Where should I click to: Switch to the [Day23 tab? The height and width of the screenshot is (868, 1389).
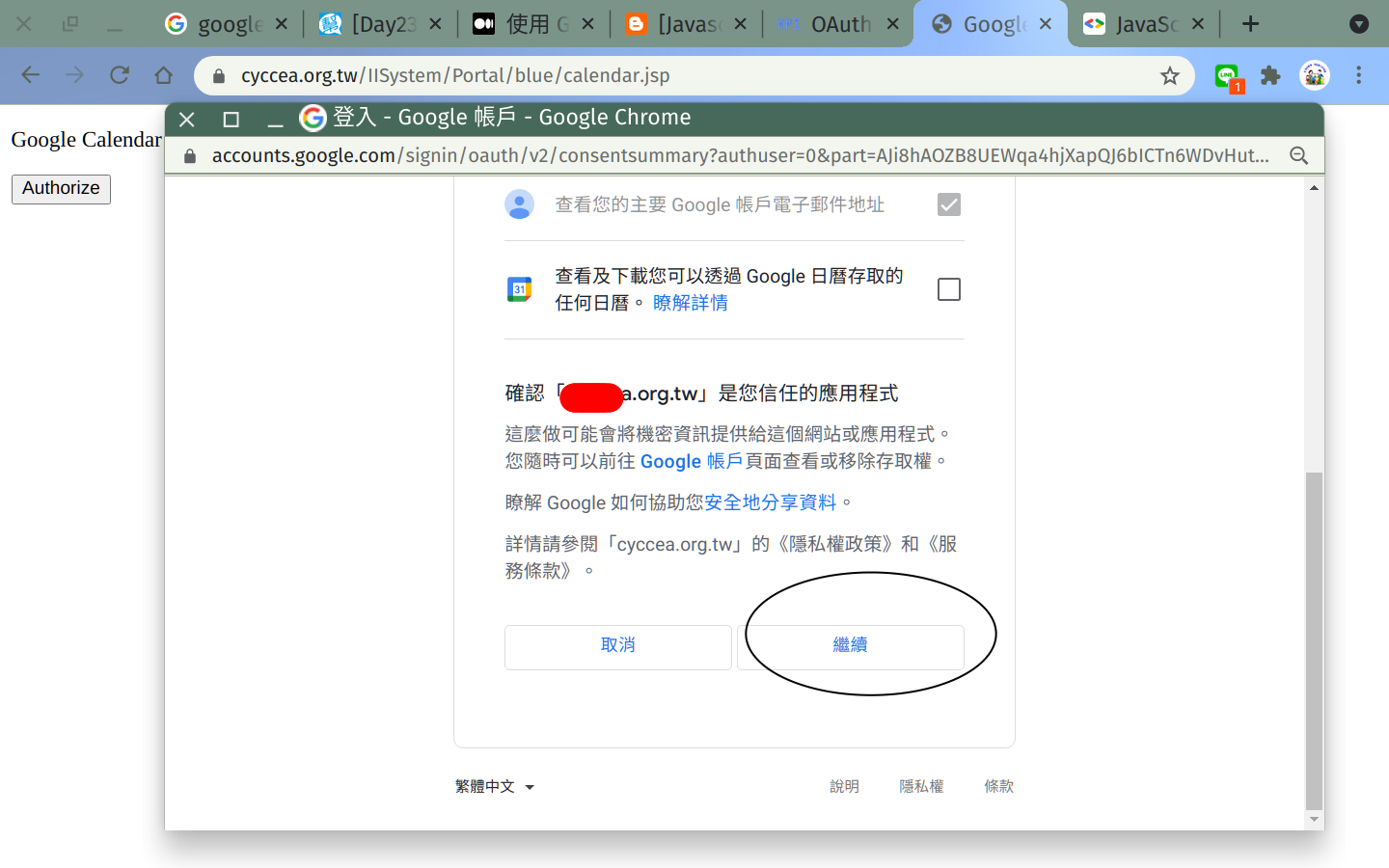[x=380, y=24]
